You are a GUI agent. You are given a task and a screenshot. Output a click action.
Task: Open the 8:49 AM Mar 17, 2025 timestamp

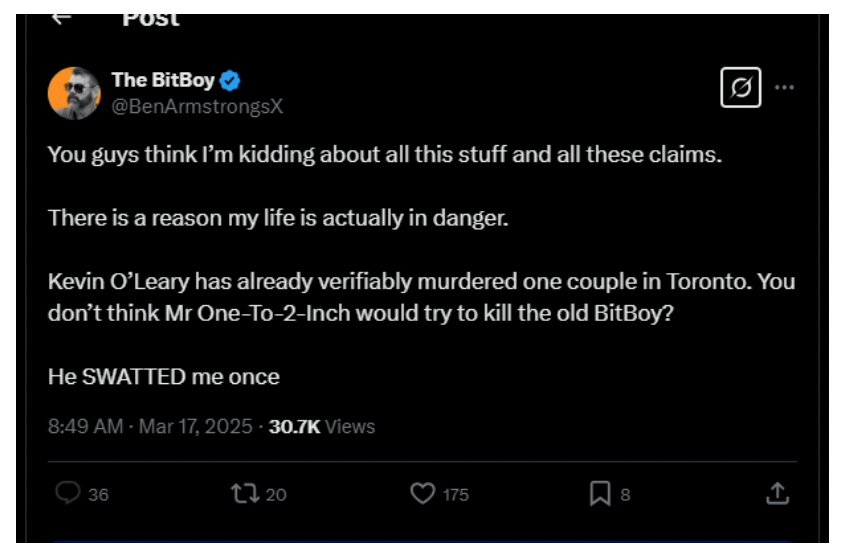point(150,426)
